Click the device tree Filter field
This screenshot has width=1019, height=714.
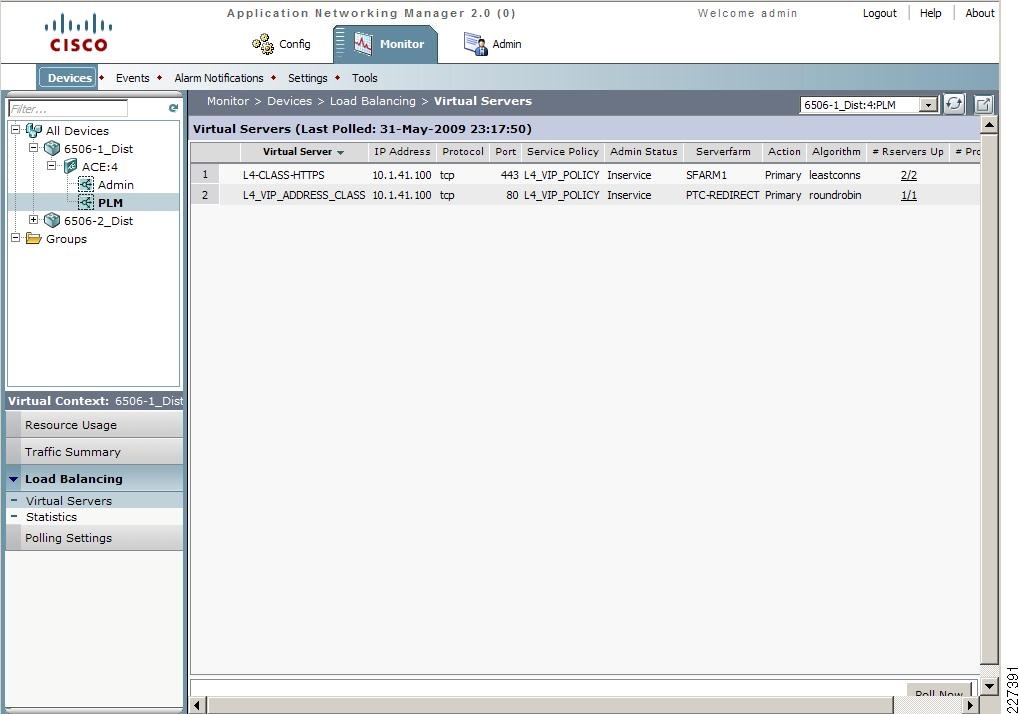click(x=68, y=108)
